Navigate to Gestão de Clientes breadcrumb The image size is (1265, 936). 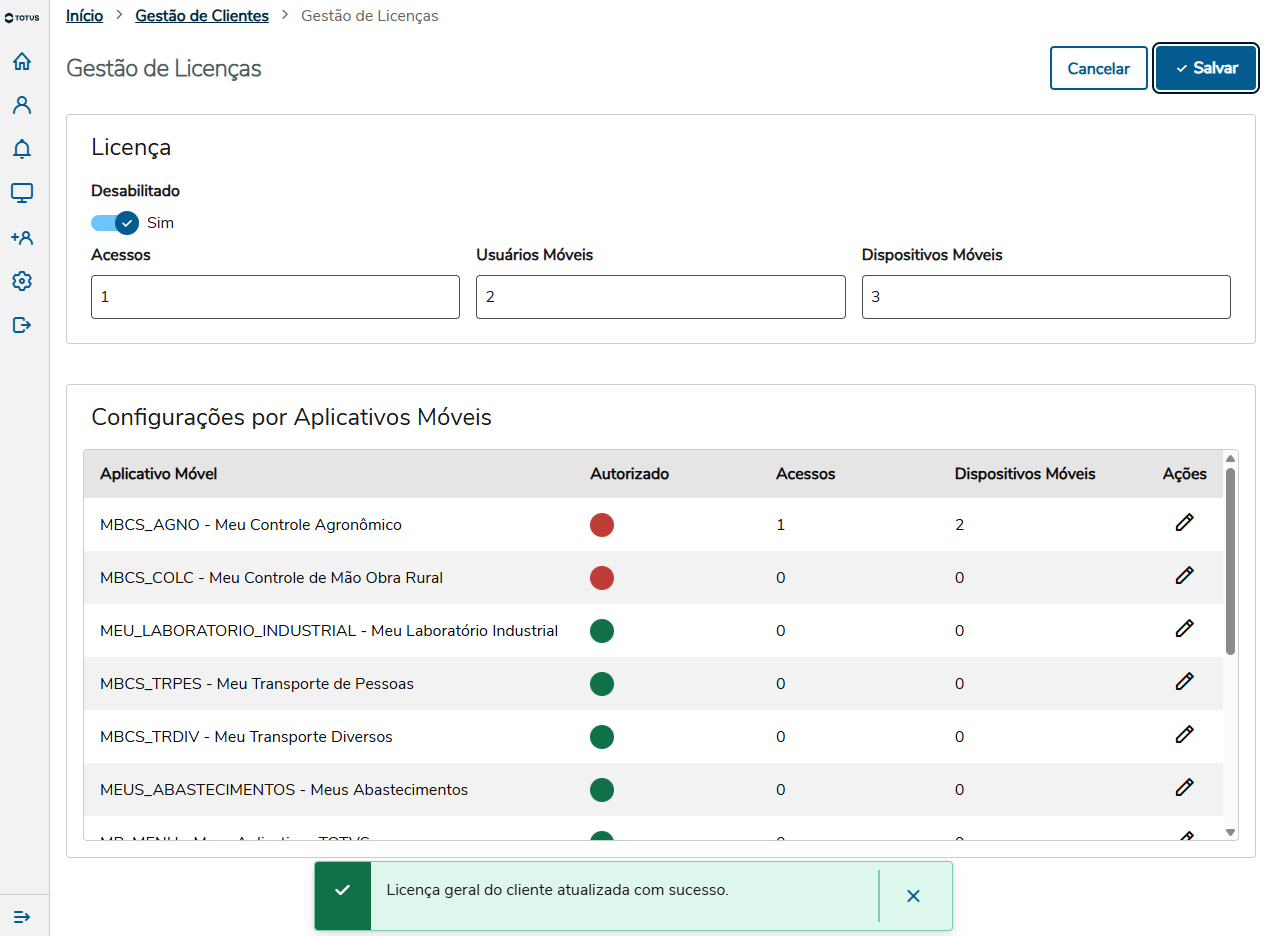pos(202,16)
